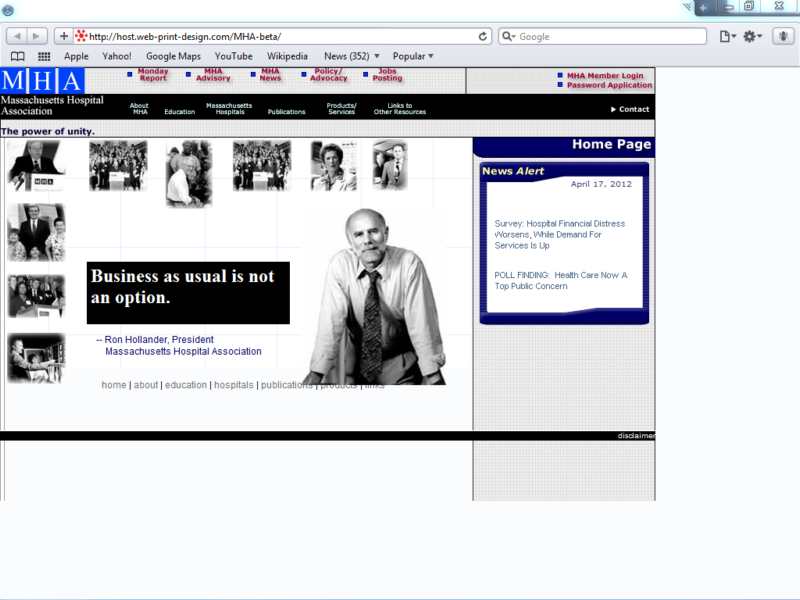Click the footer hospitals link

click(x=234, y=385)
